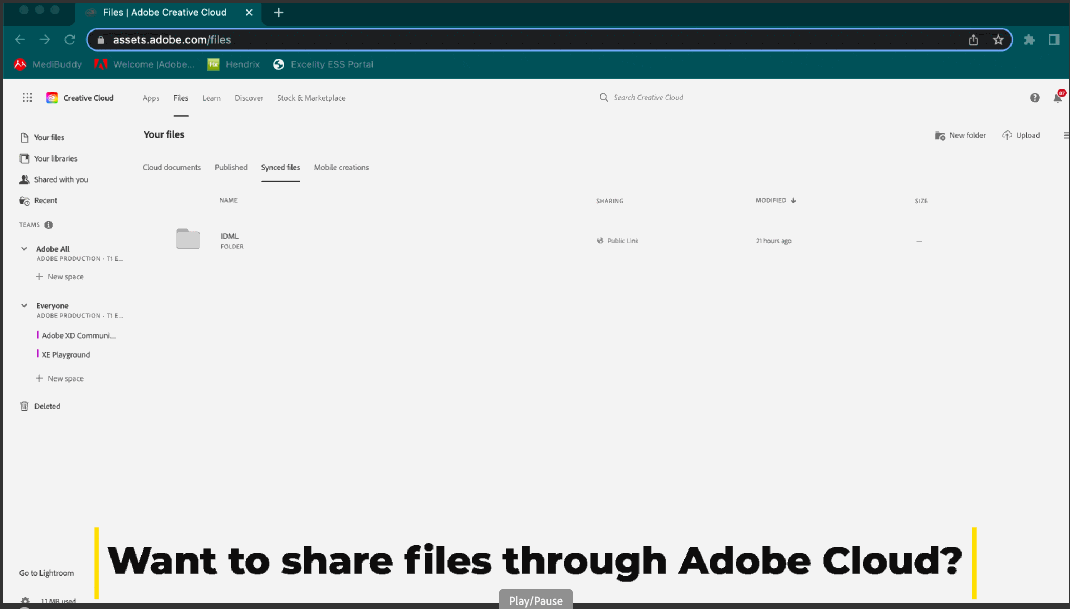The image size is (1070, 609).
Task: Click the Your libraries icon
Action: pos(25,158)
